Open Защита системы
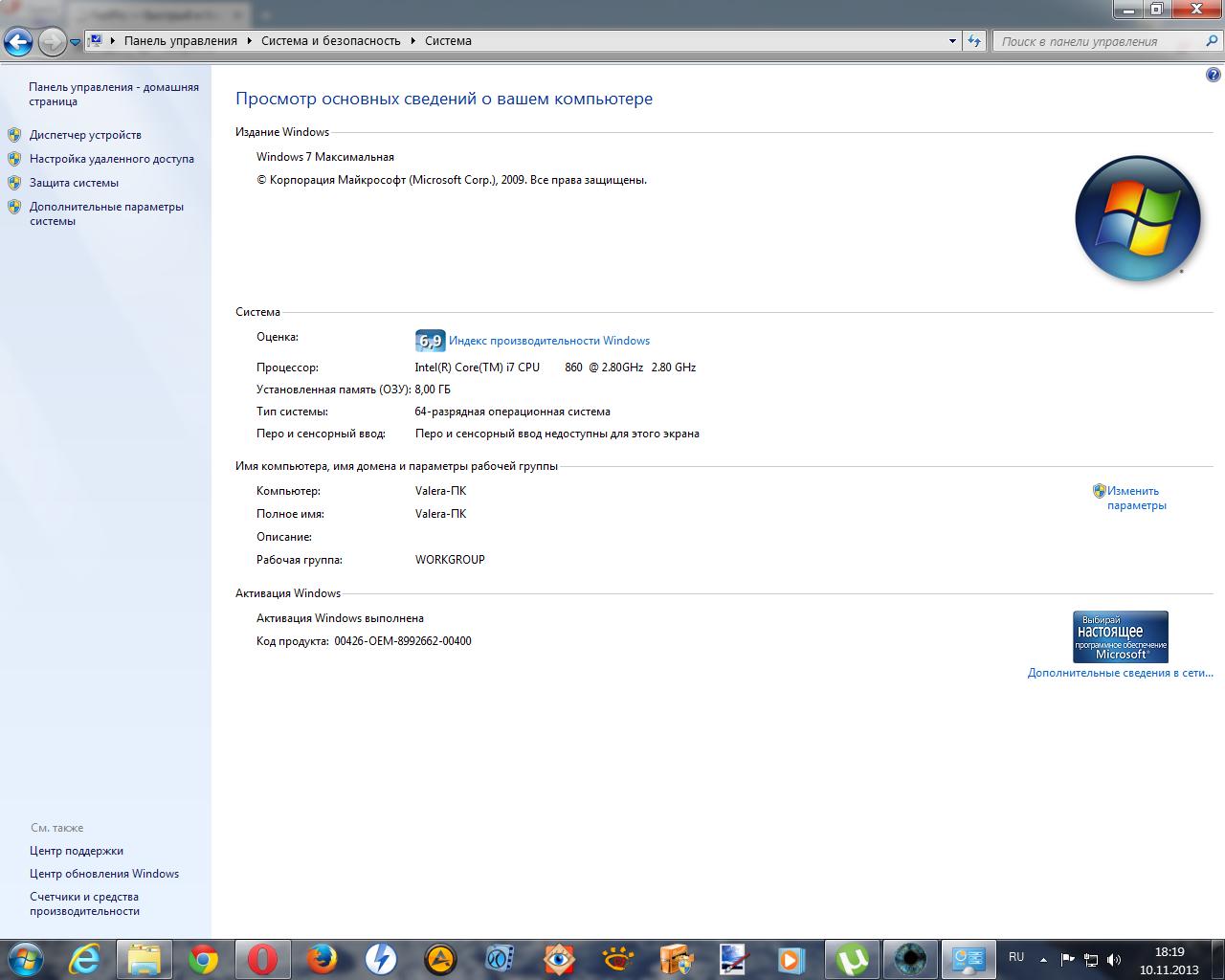1225x980 pixels. (74, 183)
